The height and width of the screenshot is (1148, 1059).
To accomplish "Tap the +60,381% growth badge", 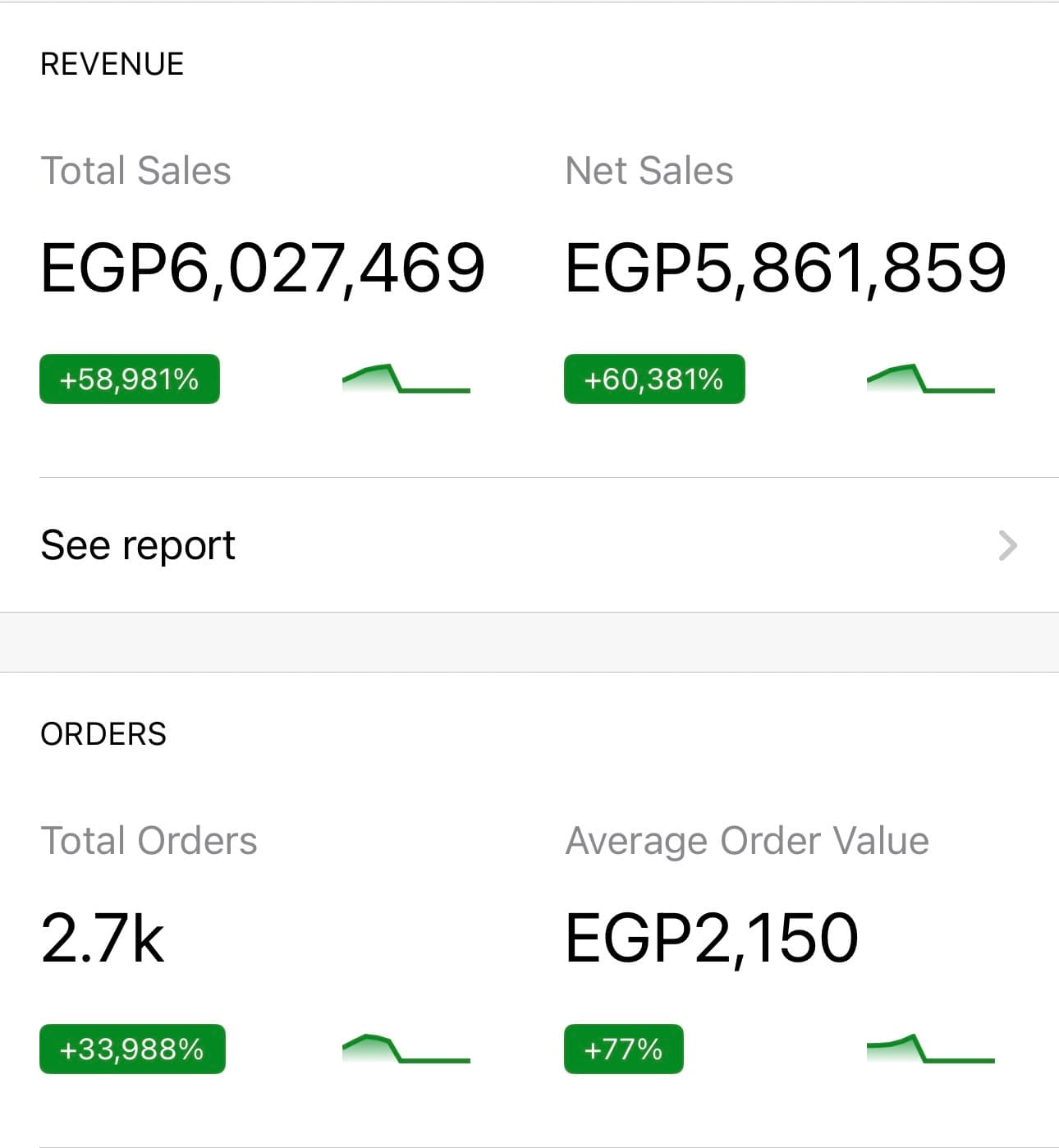I will (x=654, y=379).
